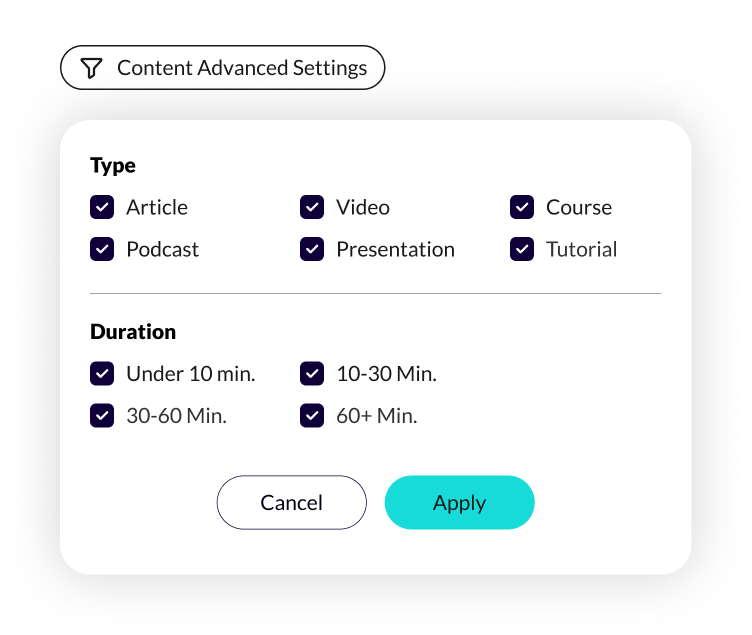Screen dimensions: 752x635
Task: Click the Tutorial label text
Action: [x=582, y=249]
